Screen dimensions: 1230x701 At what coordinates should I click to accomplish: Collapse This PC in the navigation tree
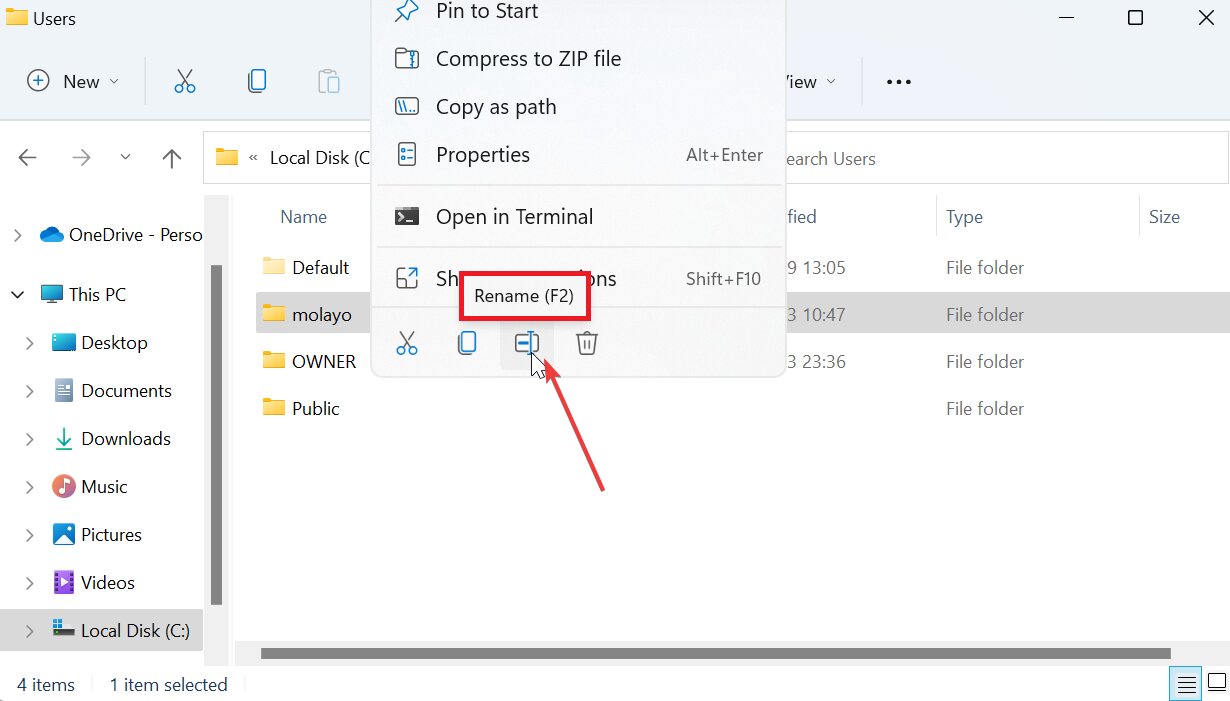point(17,294)
